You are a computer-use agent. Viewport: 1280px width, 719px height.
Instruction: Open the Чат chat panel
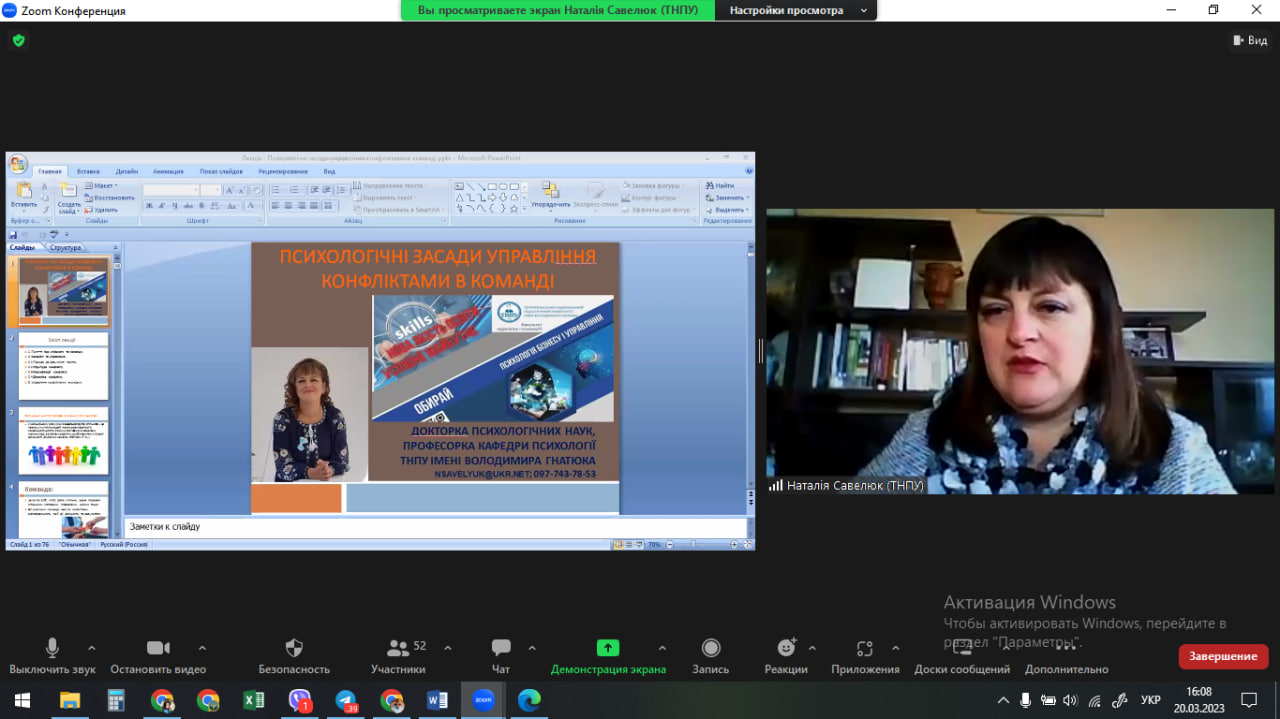point(501,648)
